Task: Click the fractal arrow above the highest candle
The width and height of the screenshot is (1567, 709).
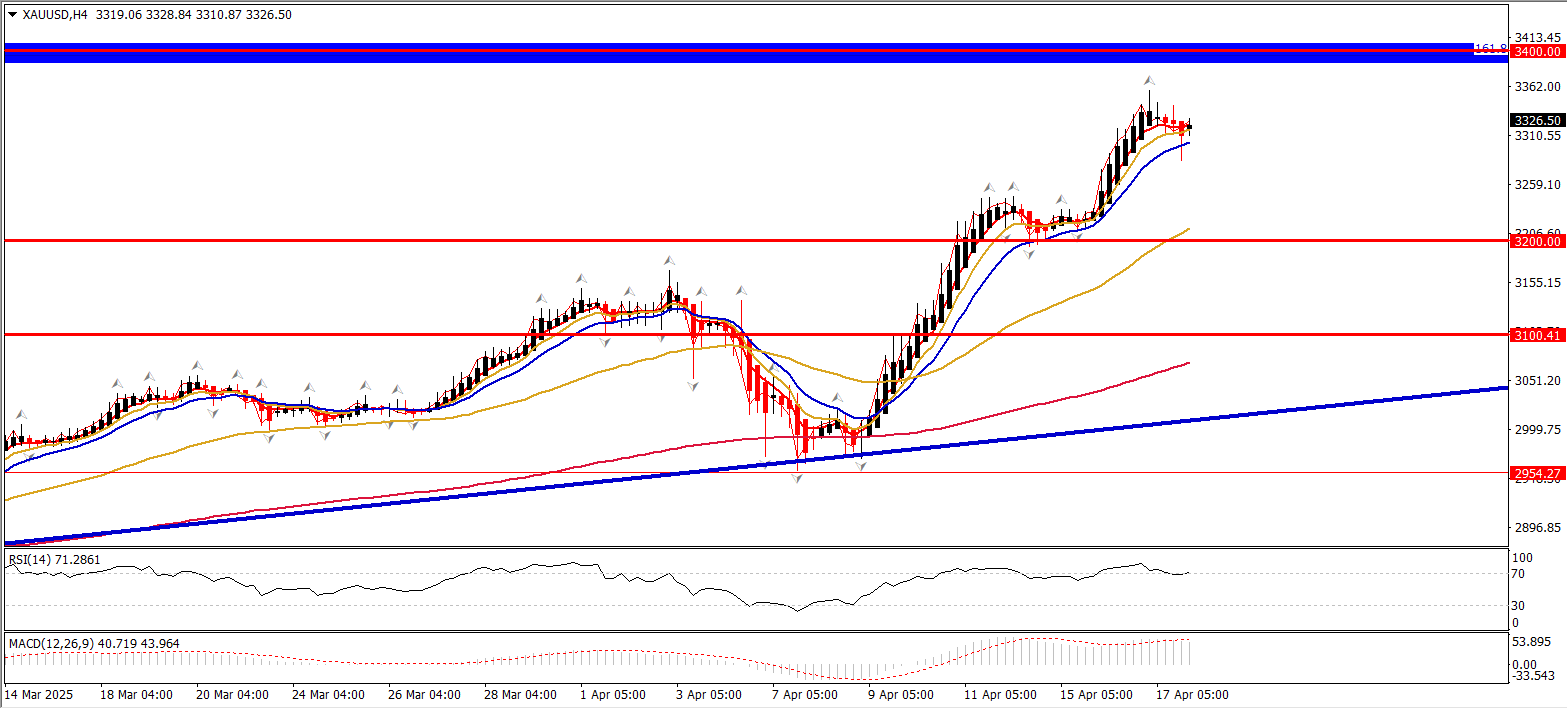Action: [x=1151, y=80]
